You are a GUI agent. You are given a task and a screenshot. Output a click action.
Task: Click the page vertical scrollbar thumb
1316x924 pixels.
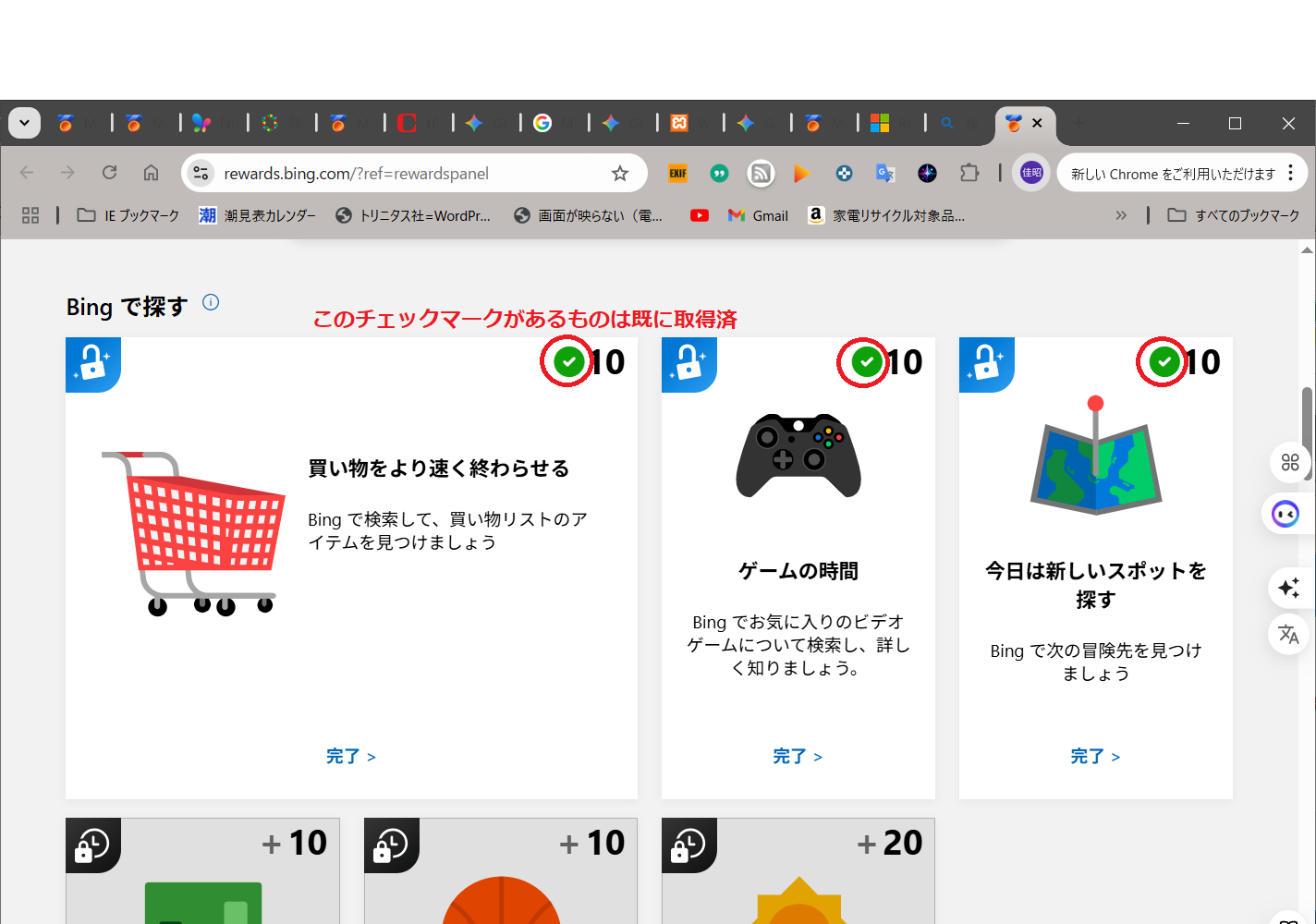(1308, 434)
